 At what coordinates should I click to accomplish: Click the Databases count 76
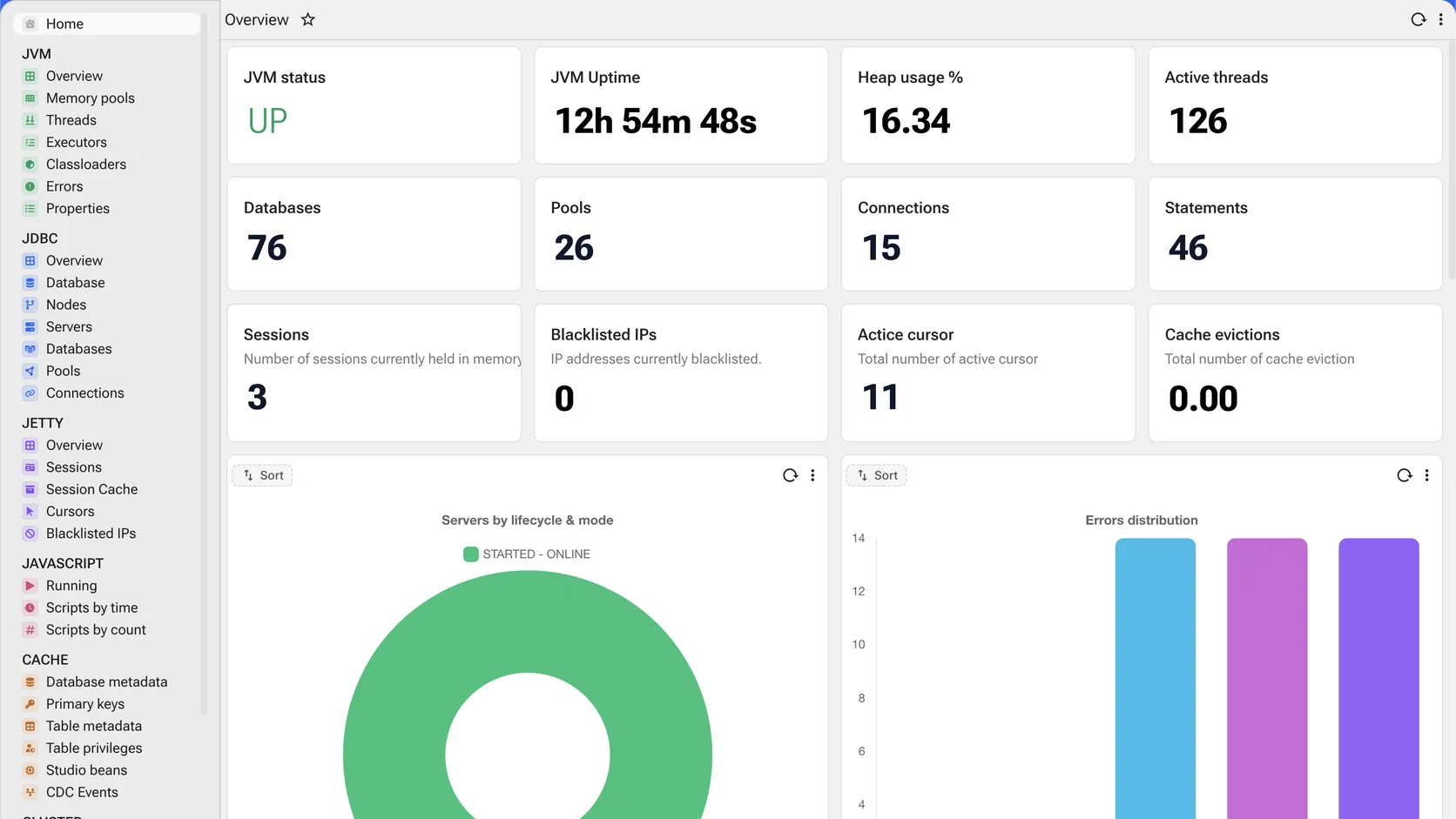pyautogui.click(x=267, y=248)
